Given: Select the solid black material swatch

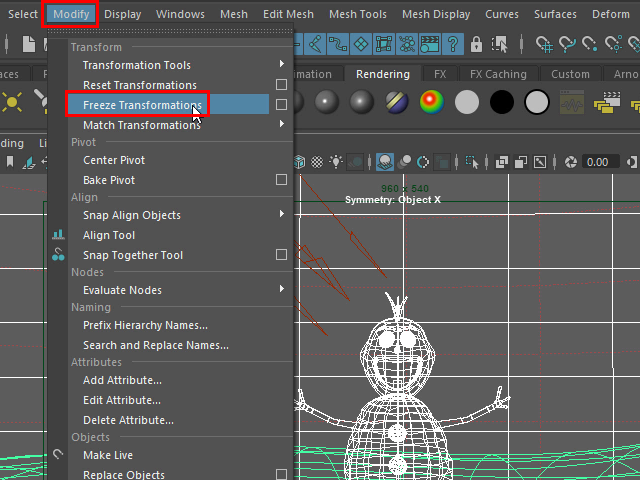Looking at the screenshot, I should [x=502, y=102].
